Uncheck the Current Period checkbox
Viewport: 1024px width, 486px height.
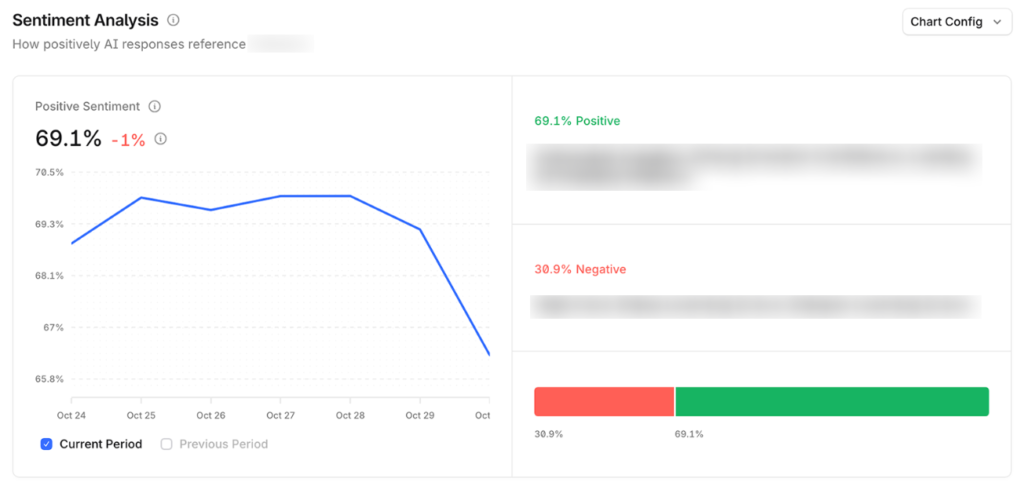(46, 444)
